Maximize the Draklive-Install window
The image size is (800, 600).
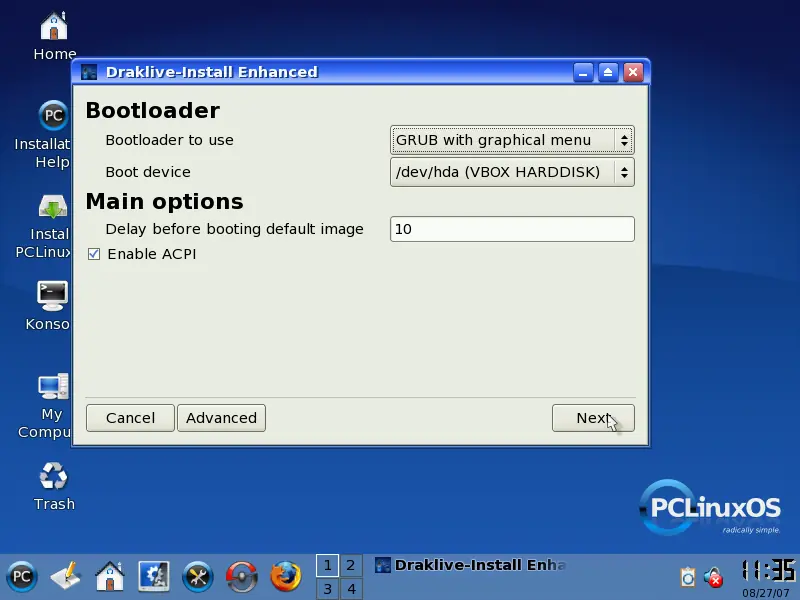click(x=608, y=72)
